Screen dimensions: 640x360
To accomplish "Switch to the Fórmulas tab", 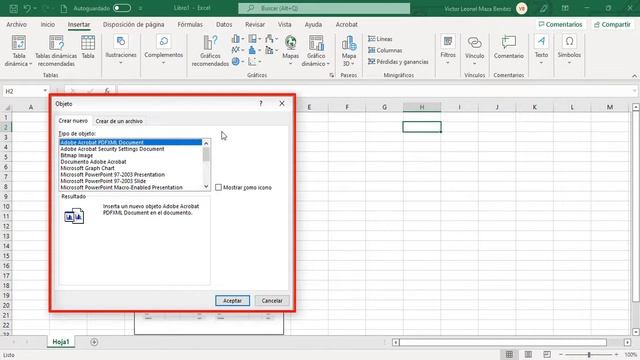I will [190, 24].
